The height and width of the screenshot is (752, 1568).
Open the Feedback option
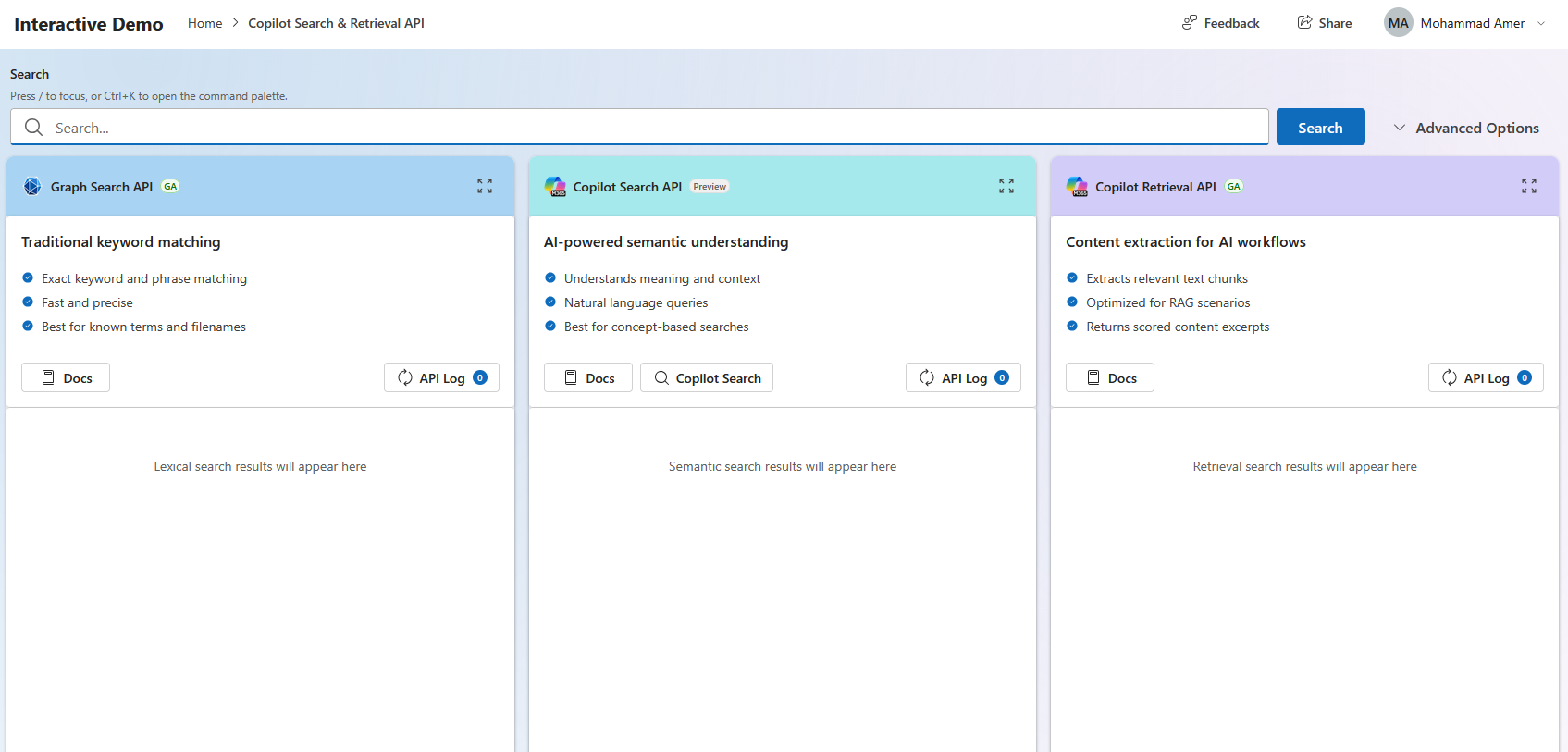click(x=1221, y=23)
